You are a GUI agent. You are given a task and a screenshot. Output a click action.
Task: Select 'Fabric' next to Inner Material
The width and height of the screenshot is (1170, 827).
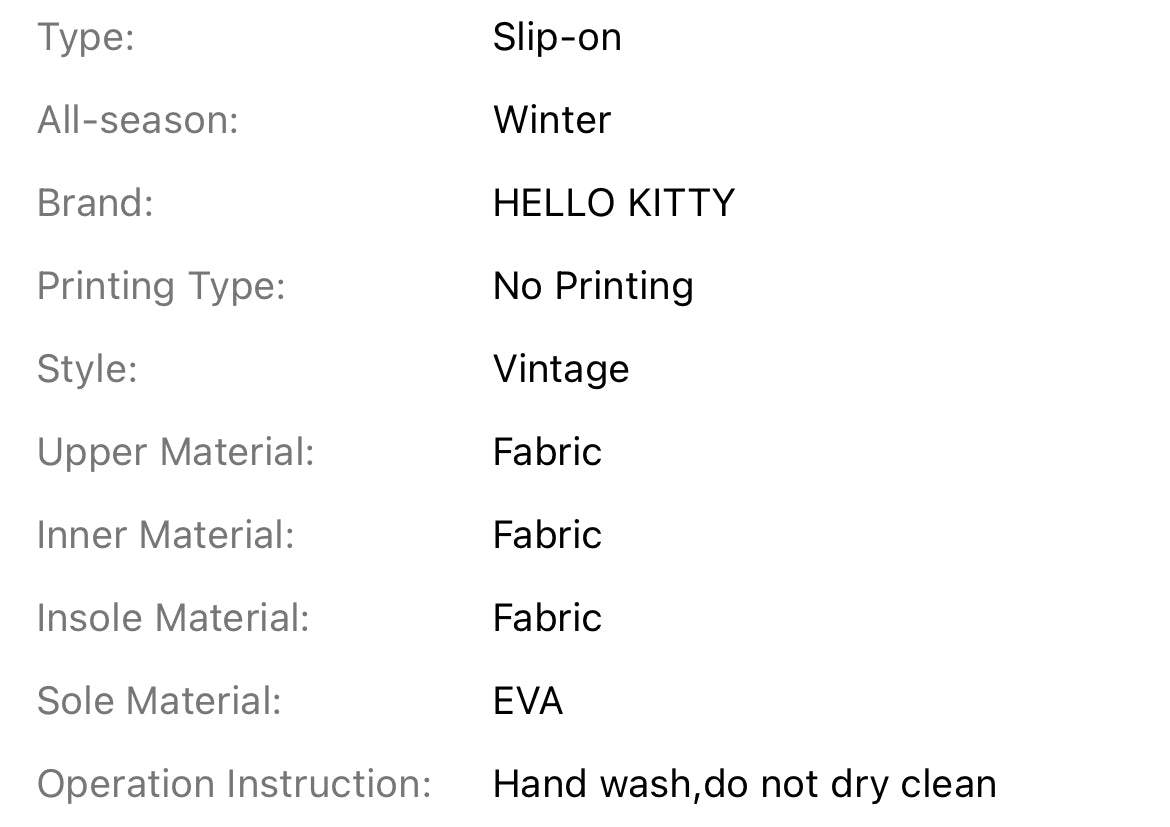(547, 536)
